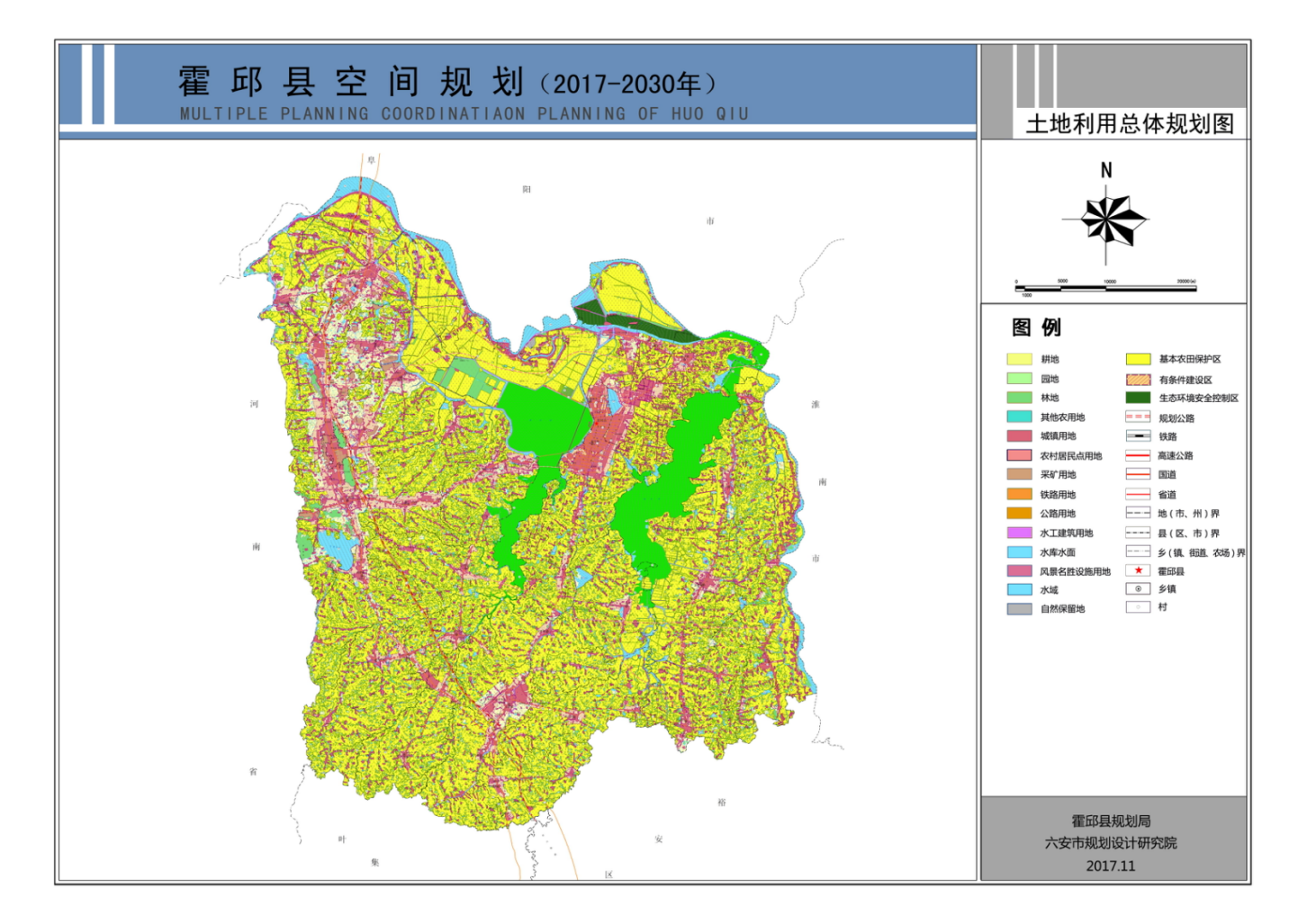The height and width of the screenshot is (924, 1307).
Task: Click the 霍邱县空间规划 main title text
Action: (x=351, y=83)
